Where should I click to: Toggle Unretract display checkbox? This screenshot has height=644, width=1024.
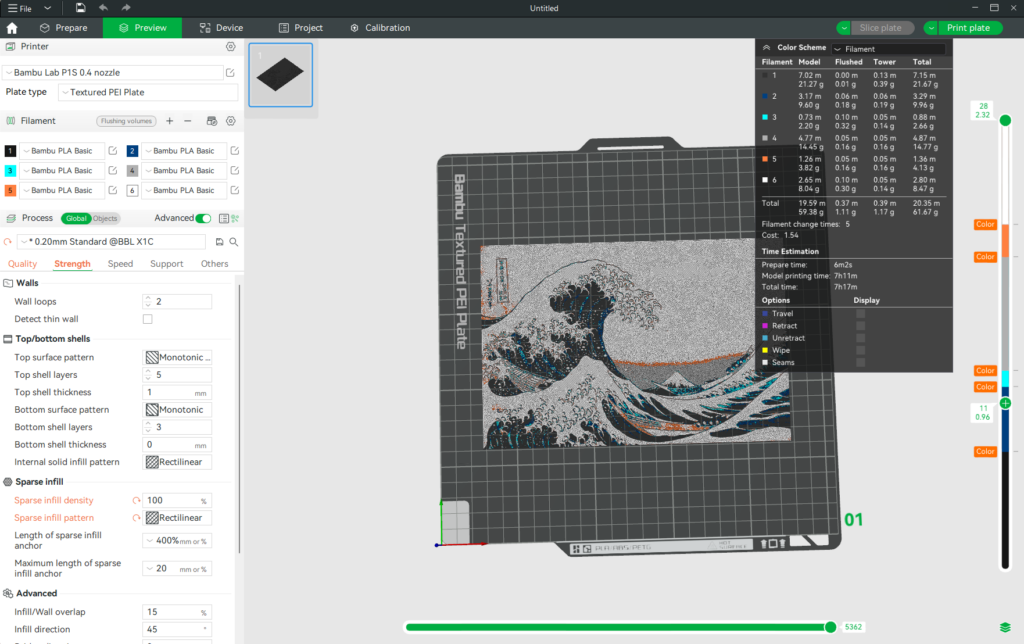click(x=861, y=338)
